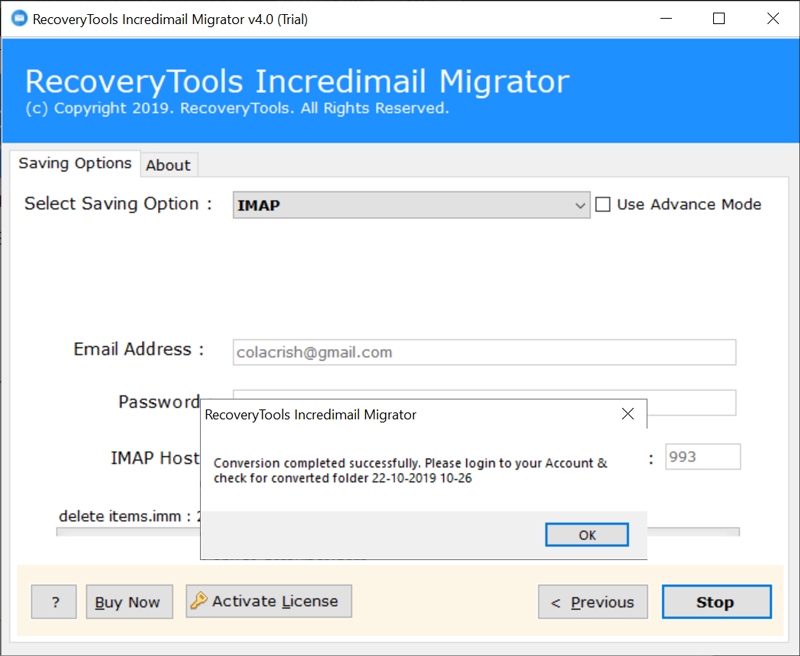
Task: Click the 'Email Address :' label
Action: coord(139,349)
